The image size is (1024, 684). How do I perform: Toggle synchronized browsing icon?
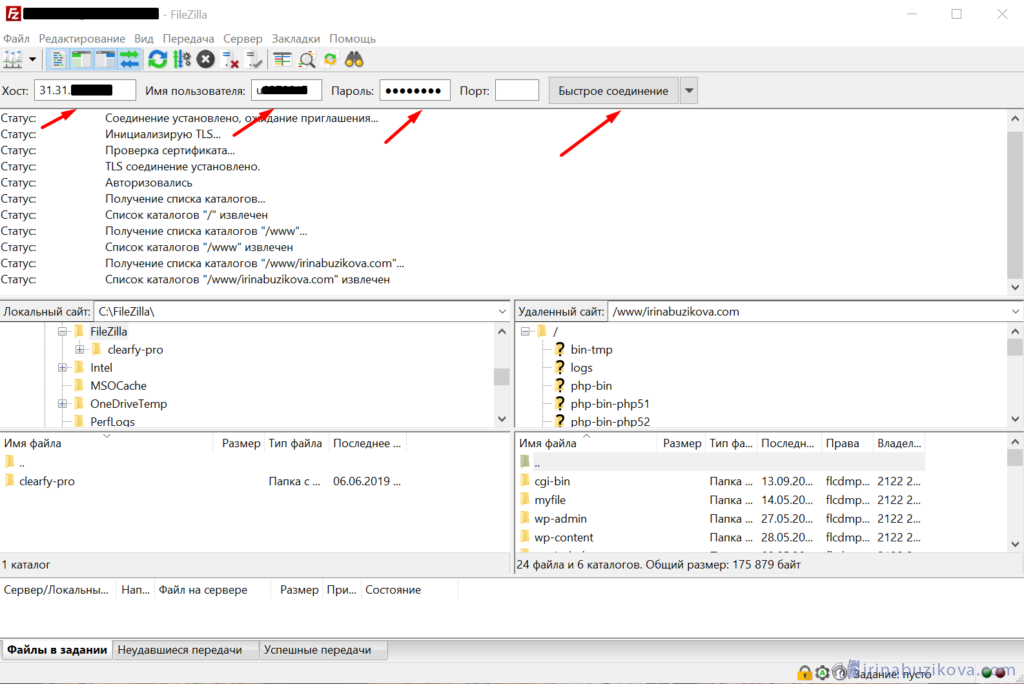pyautogui.click(x=330, y=60)
